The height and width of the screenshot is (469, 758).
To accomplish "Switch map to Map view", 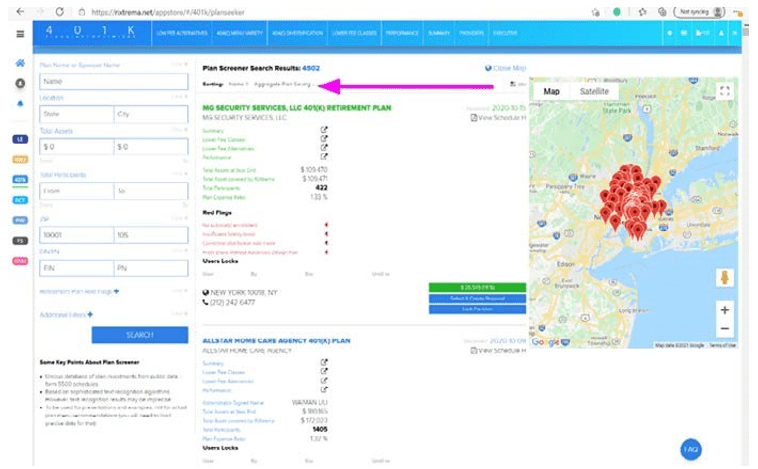I will point(552,91).
